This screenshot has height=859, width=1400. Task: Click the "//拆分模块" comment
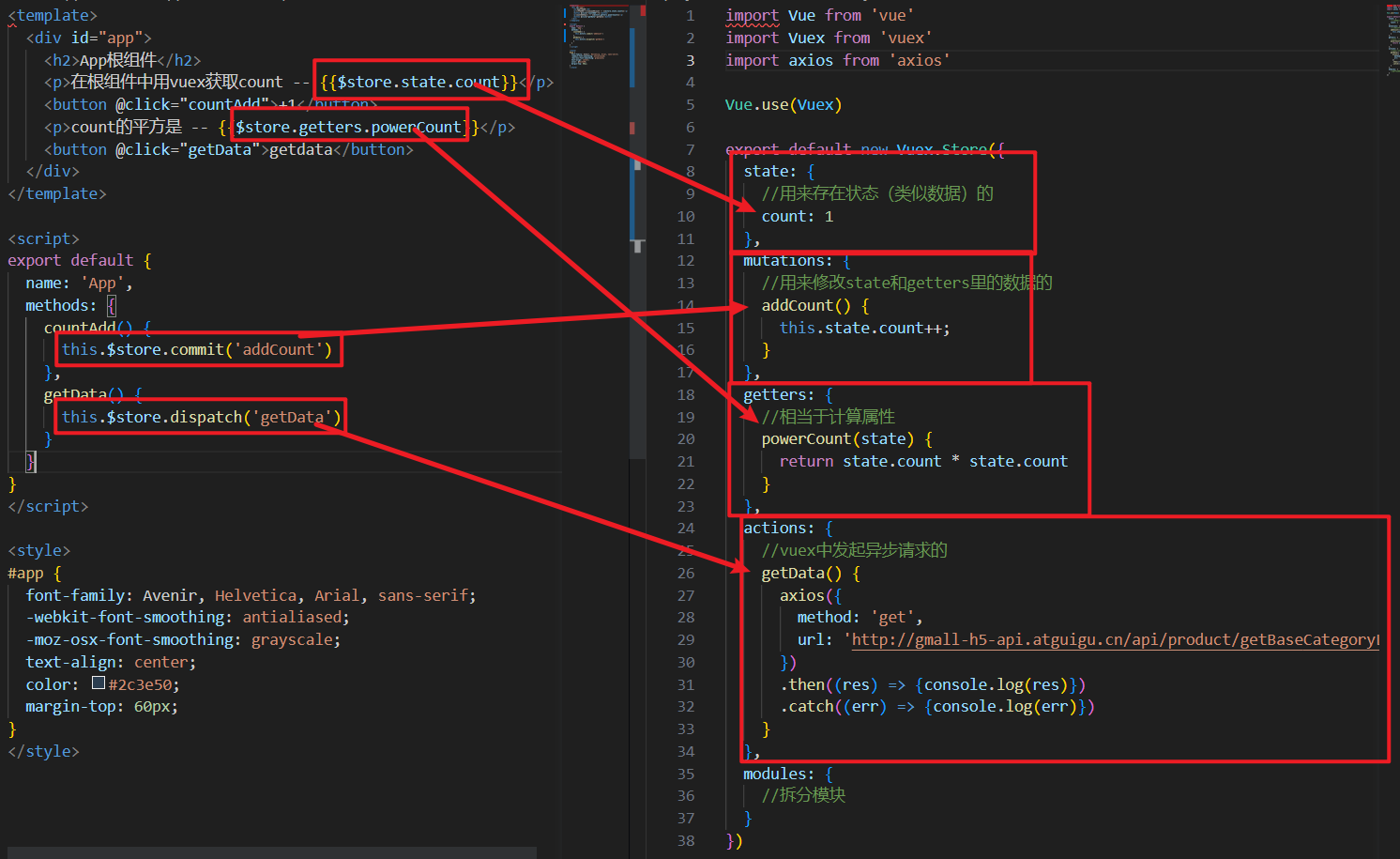point(803,795)
